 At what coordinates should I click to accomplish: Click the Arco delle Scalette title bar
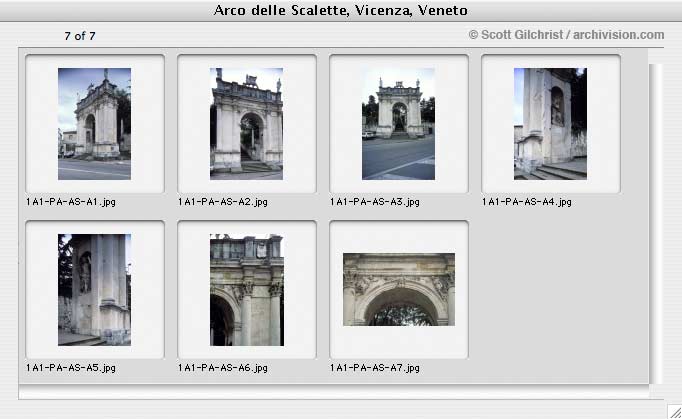(341, 10)
